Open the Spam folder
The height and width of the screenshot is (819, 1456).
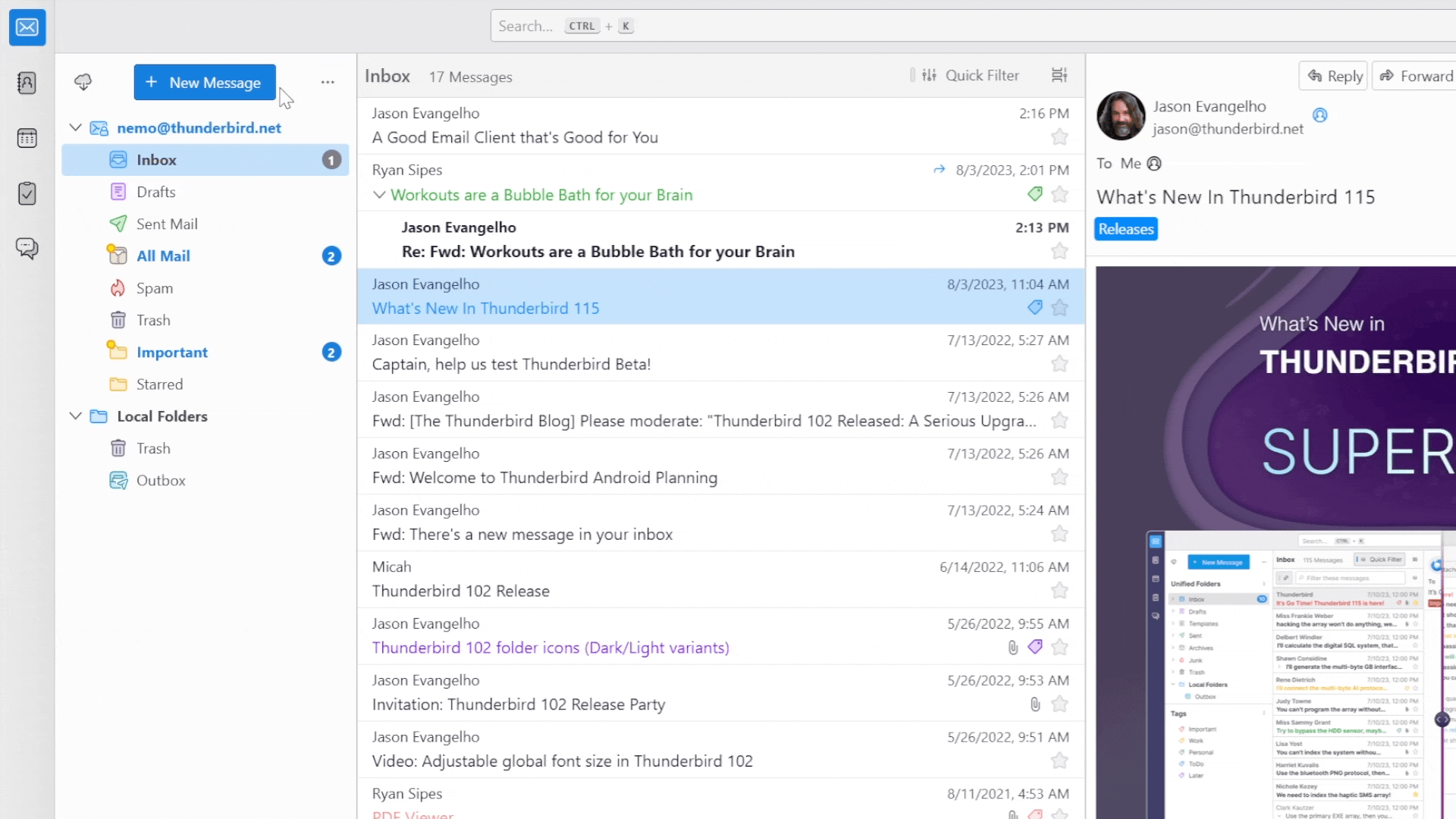[x=205, y=288]
